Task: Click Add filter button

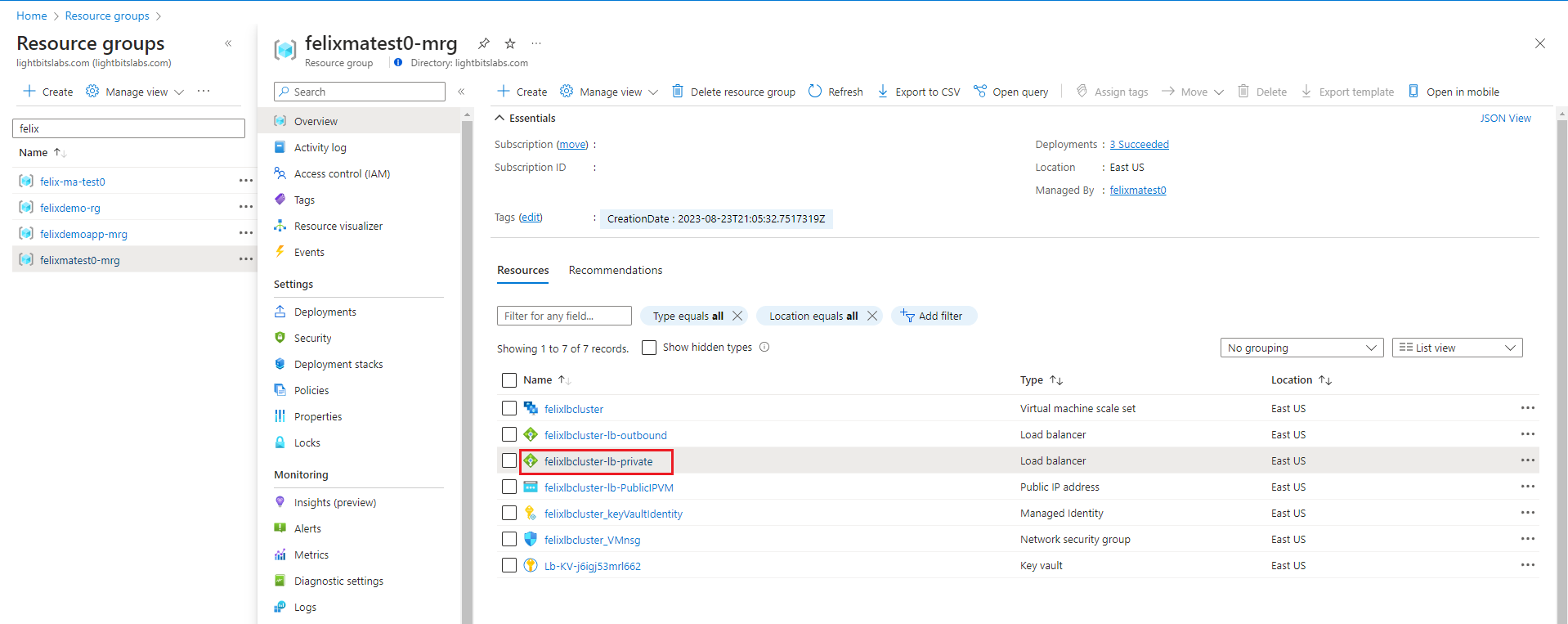Action: coord(934,316)
